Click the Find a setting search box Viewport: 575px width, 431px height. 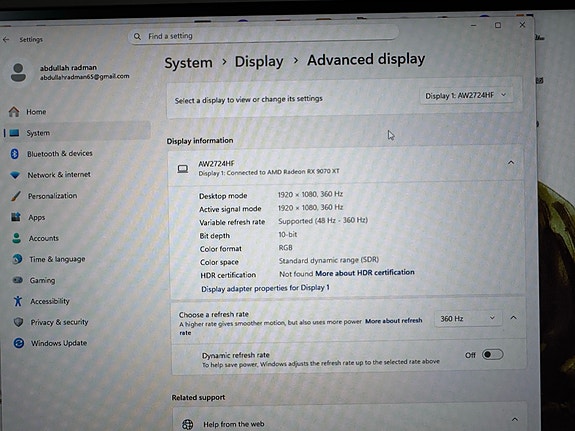point(263,36)
